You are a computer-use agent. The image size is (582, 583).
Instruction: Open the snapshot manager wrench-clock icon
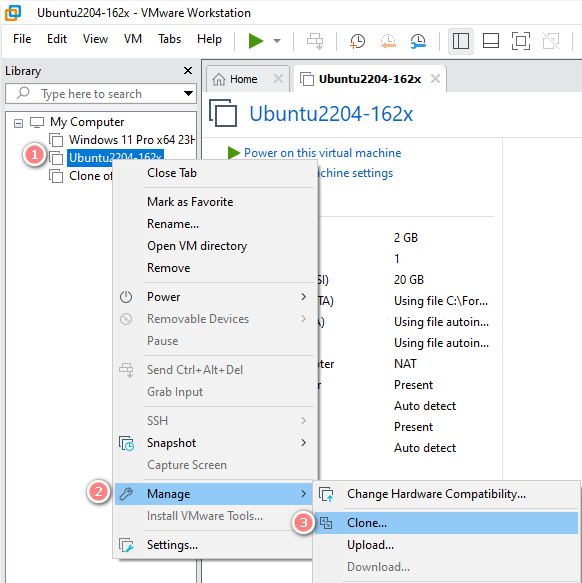click(x=418, y=41)
